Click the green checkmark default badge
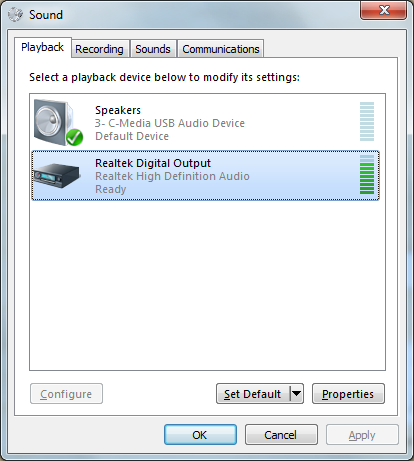414x461 pixels. click(x=74, y=137)
